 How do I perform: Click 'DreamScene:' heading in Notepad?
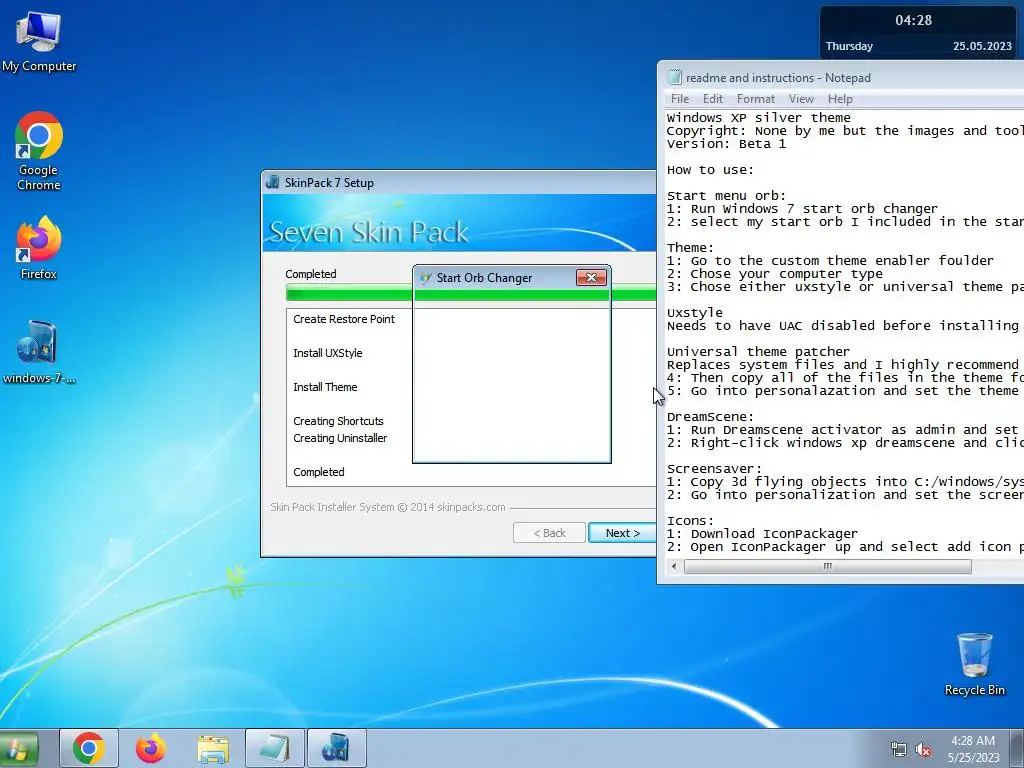point(710,417)
